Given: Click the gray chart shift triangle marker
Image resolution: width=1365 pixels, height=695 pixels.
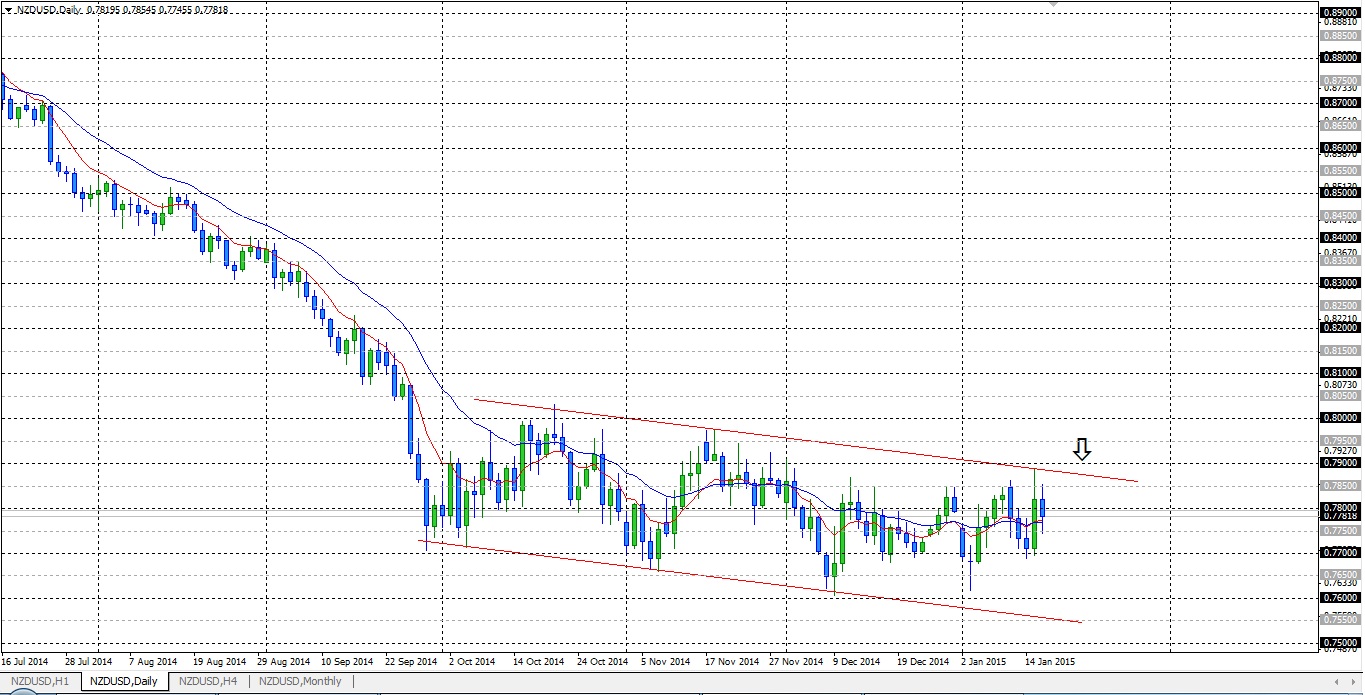Looking at the screenshot, I should (1052, 5).
